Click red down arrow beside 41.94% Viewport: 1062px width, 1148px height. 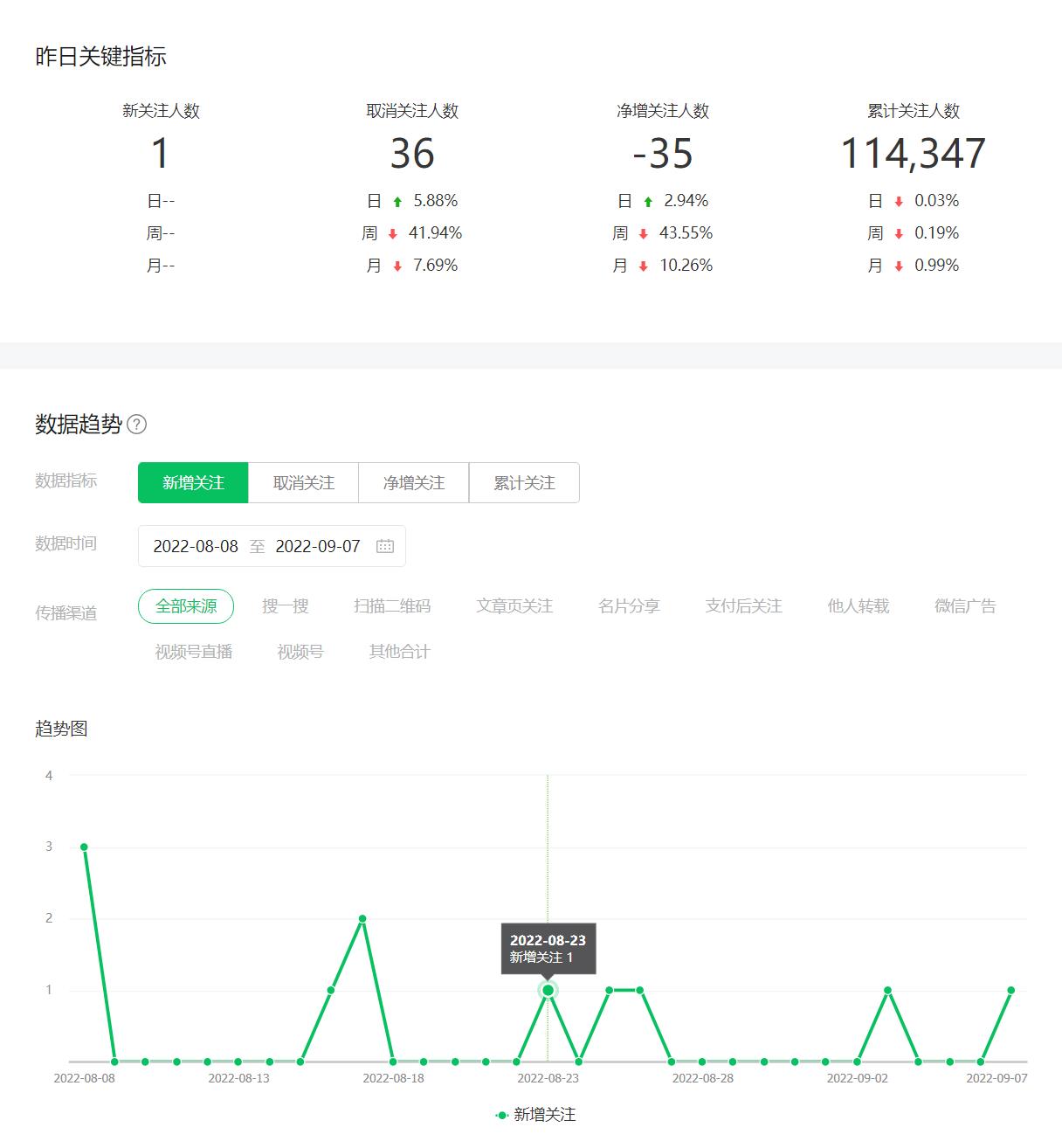point(393,234)
